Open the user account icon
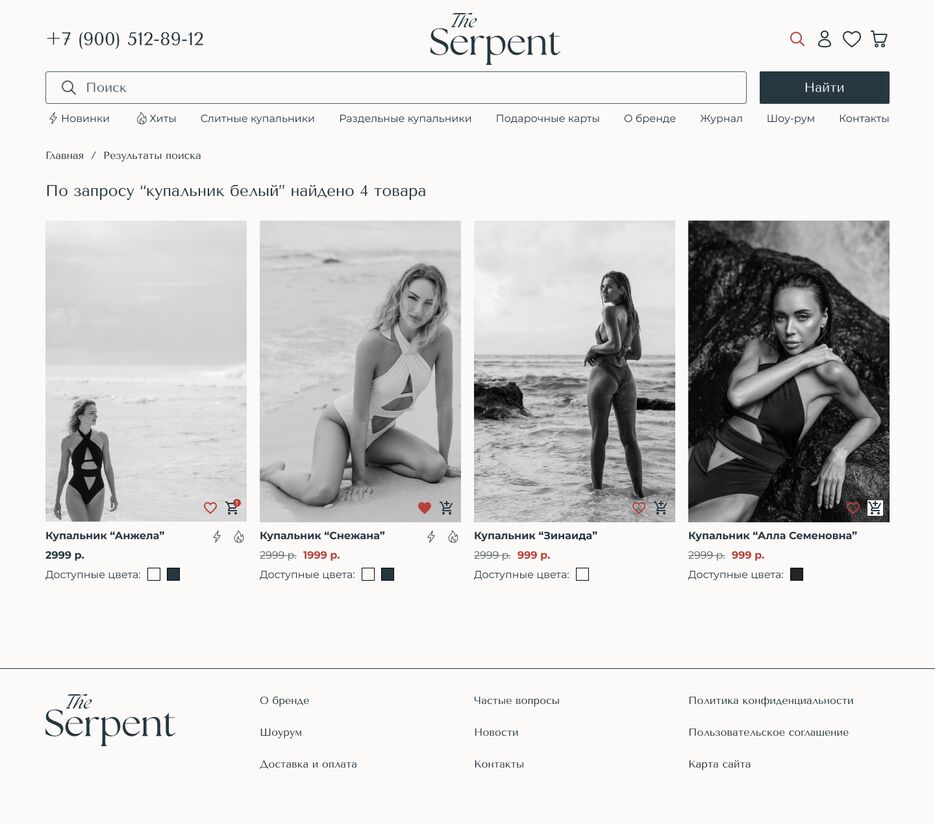 point(824,39)
